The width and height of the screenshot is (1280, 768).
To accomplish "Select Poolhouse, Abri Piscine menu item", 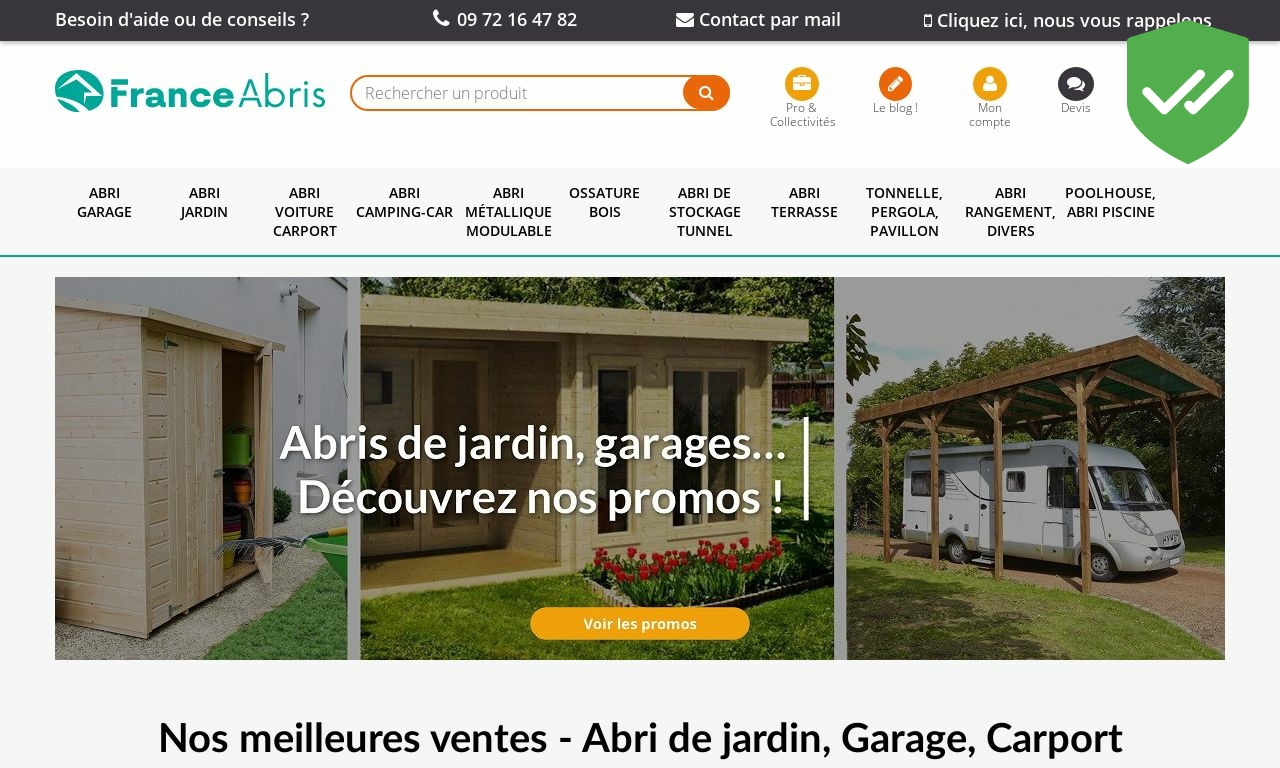I will coord(1110,202).
